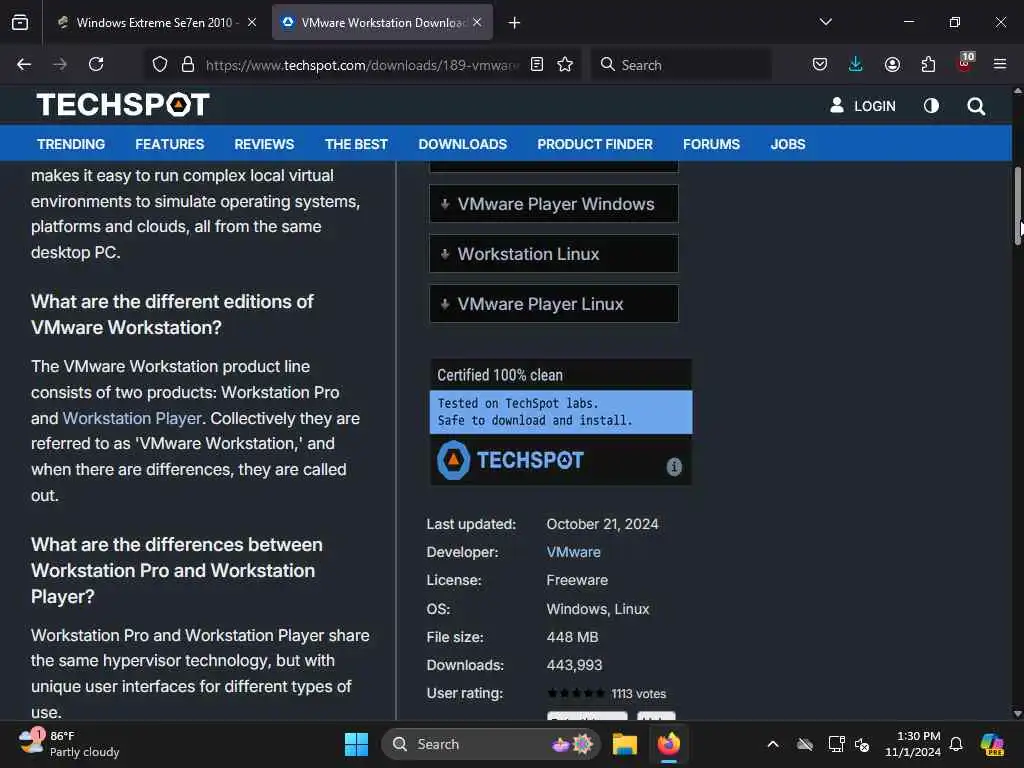Open muted volume tray icon
This screenshot has width=1024, height=768.
point(862,744)
